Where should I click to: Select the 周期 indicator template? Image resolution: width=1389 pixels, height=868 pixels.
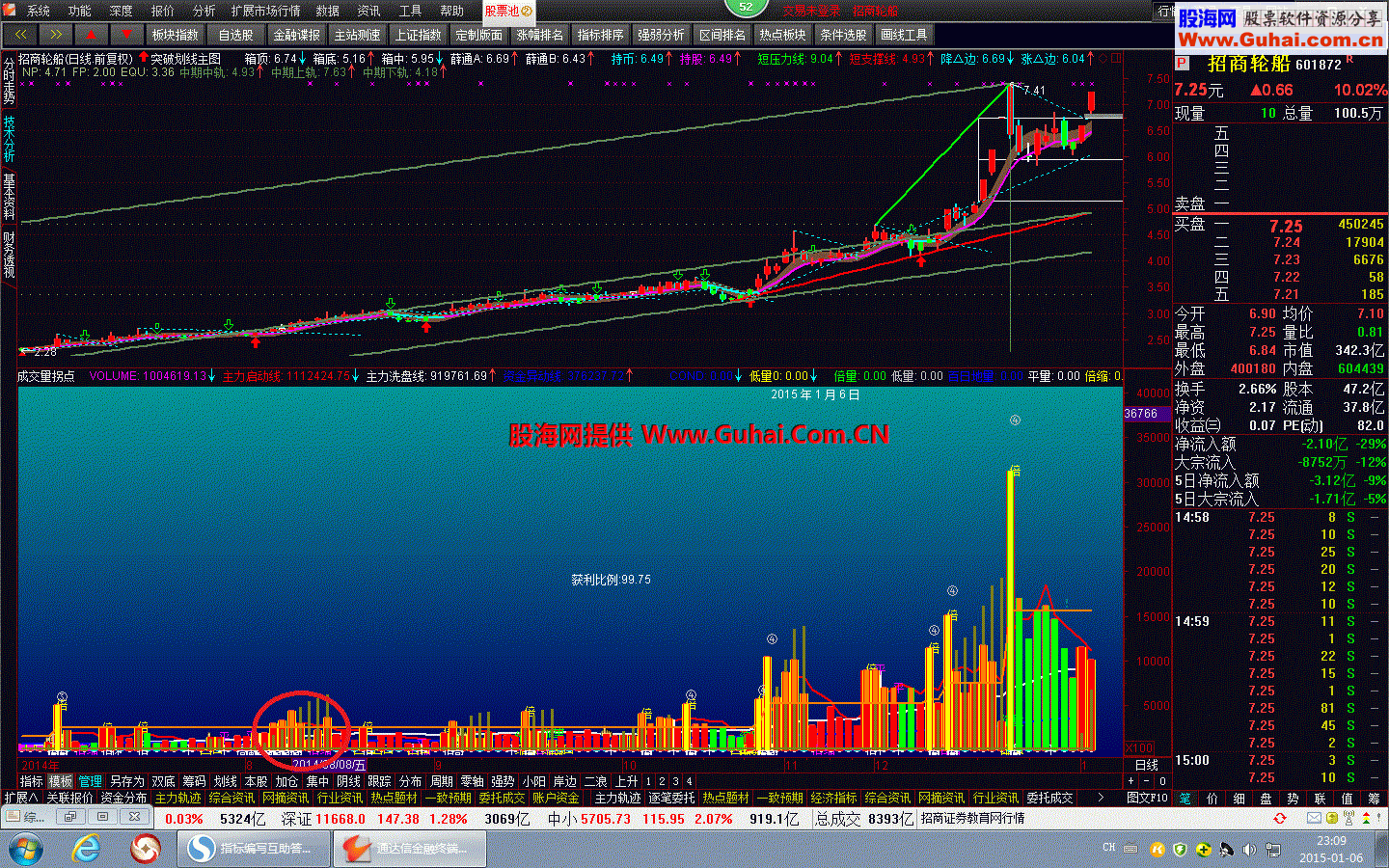coord(441,781)
